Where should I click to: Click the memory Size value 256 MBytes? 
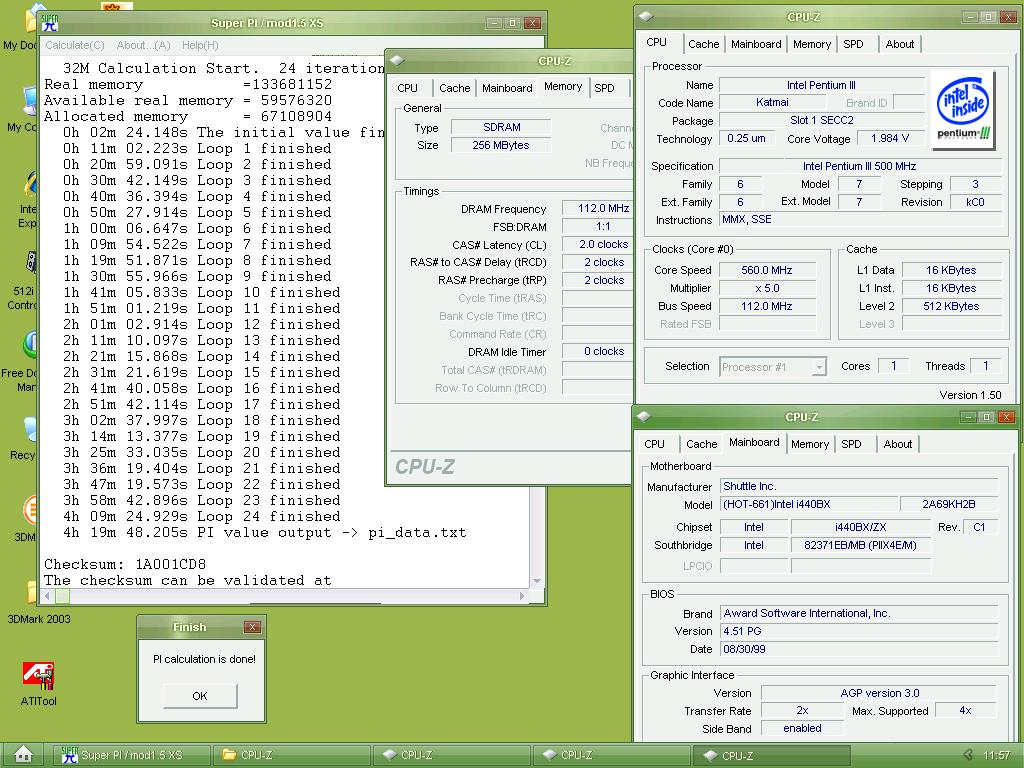(x=501, y=145)
